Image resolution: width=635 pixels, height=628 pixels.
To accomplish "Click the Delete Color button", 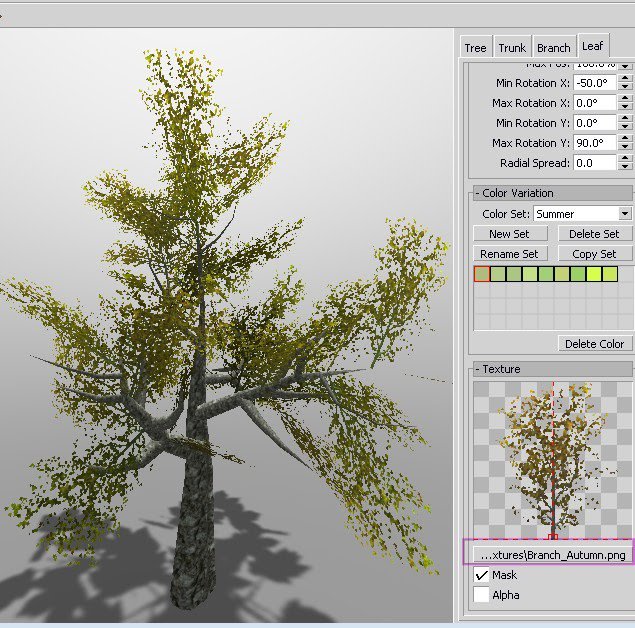I will 594,344.
